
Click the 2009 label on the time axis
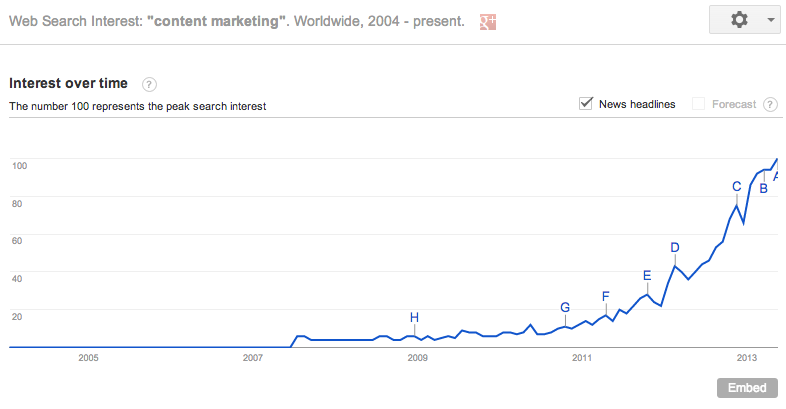(x=418, y=358)
